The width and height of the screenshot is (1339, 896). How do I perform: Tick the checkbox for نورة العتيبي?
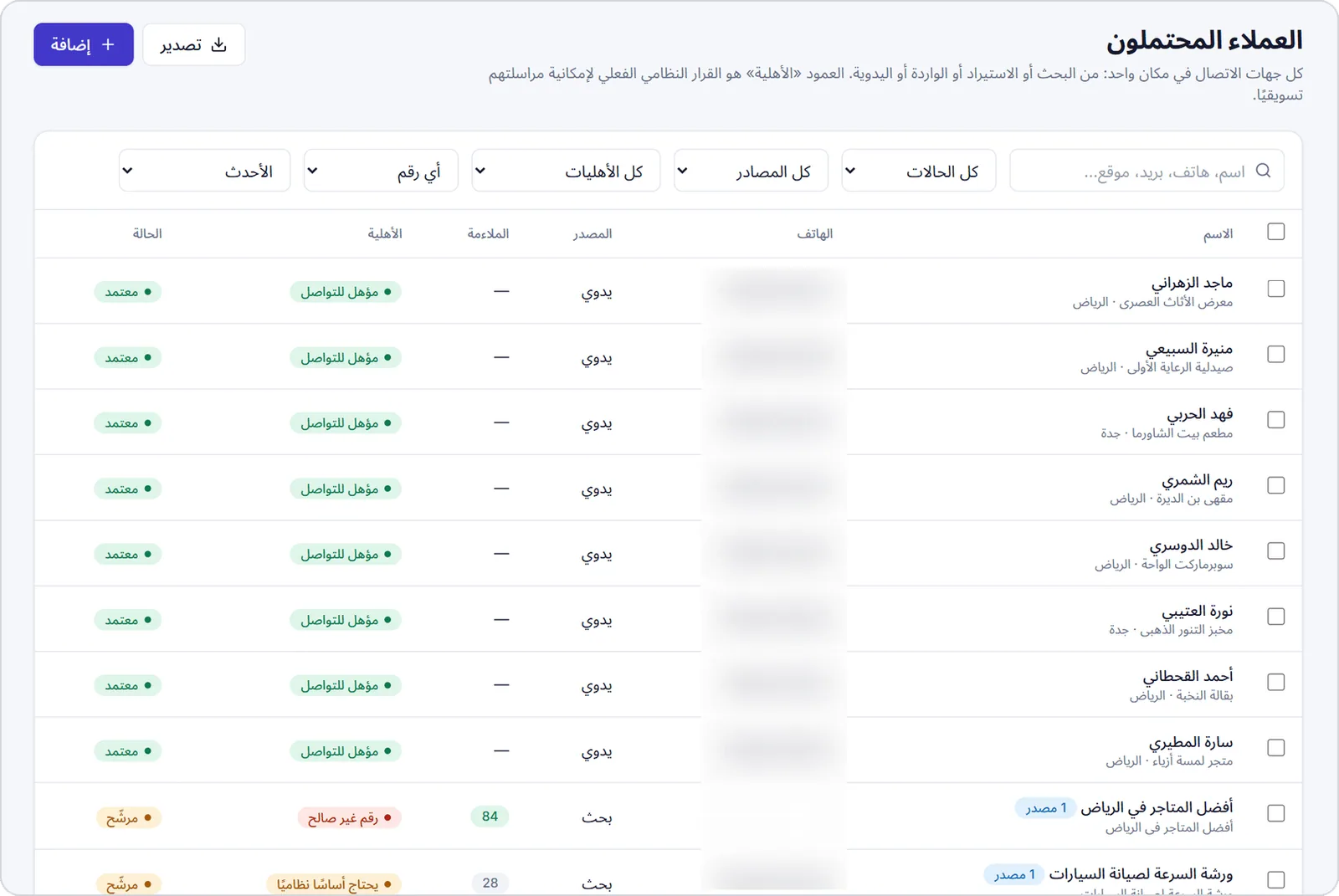pos(1275,617)
